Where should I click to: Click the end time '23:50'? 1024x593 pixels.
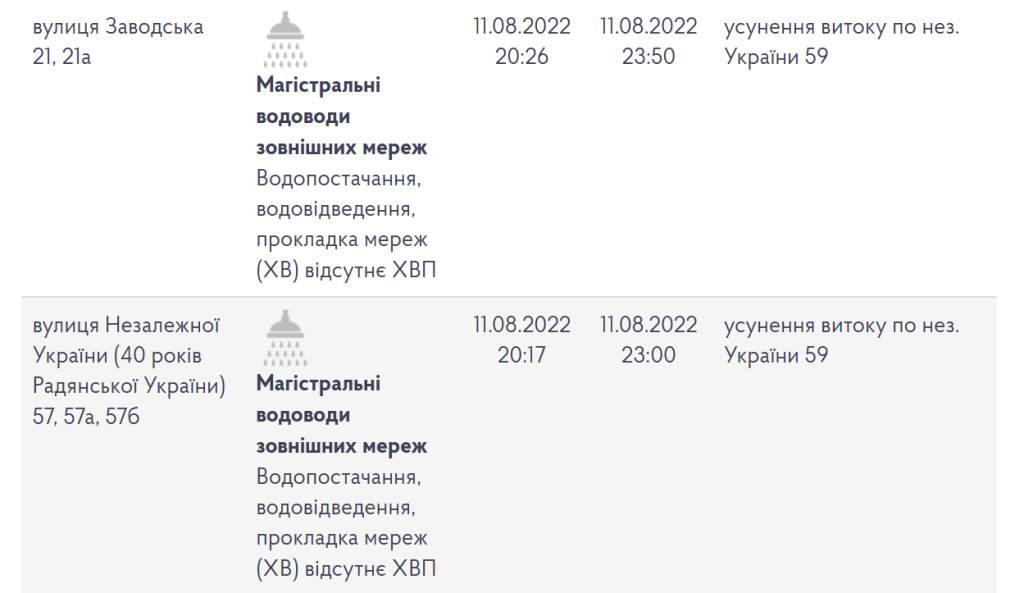pos(648,57)
